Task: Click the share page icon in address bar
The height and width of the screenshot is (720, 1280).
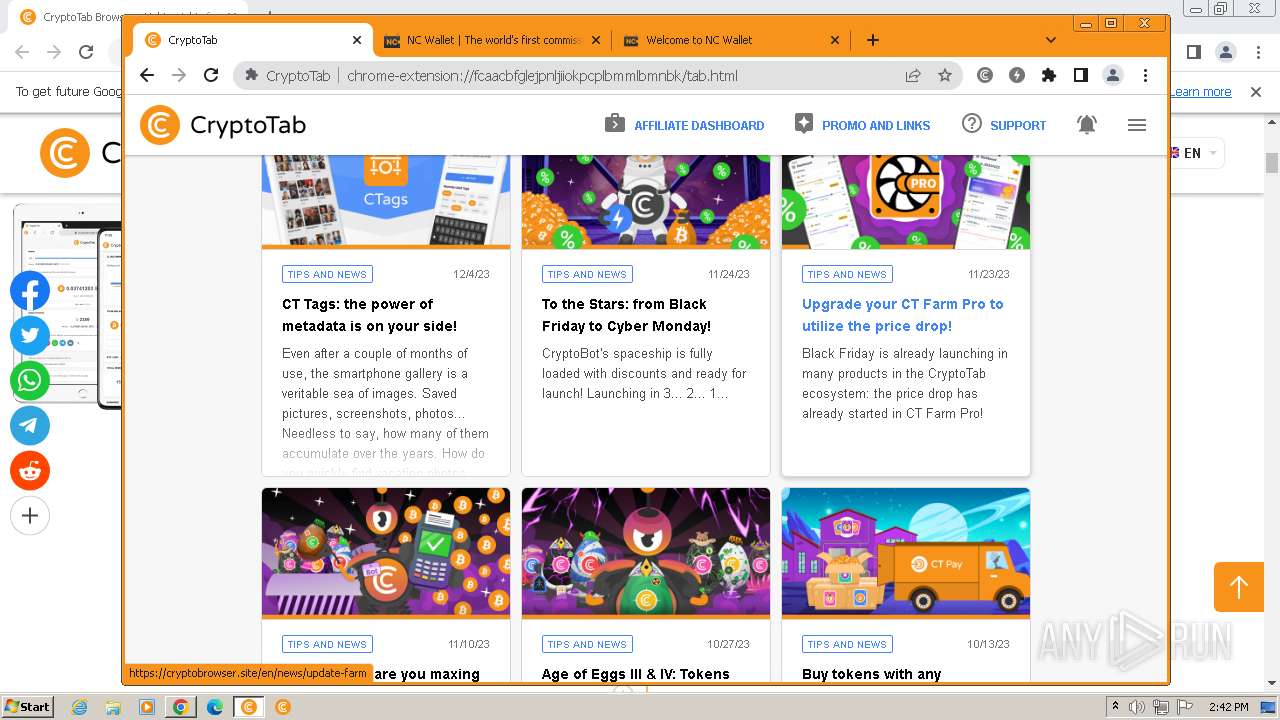Action: [x=913, y=75]
